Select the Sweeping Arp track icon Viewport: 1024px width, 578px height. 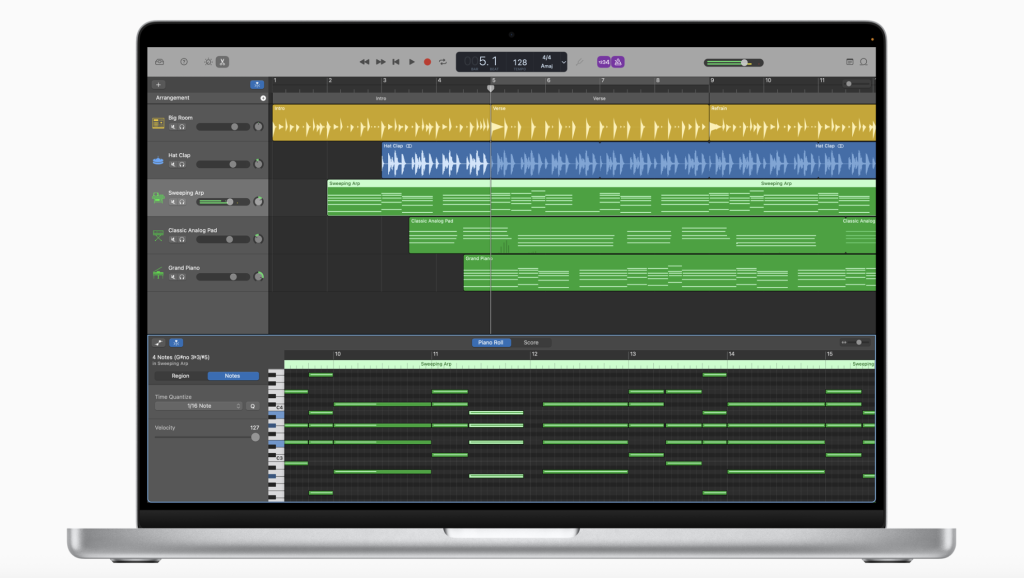[157, 199]
